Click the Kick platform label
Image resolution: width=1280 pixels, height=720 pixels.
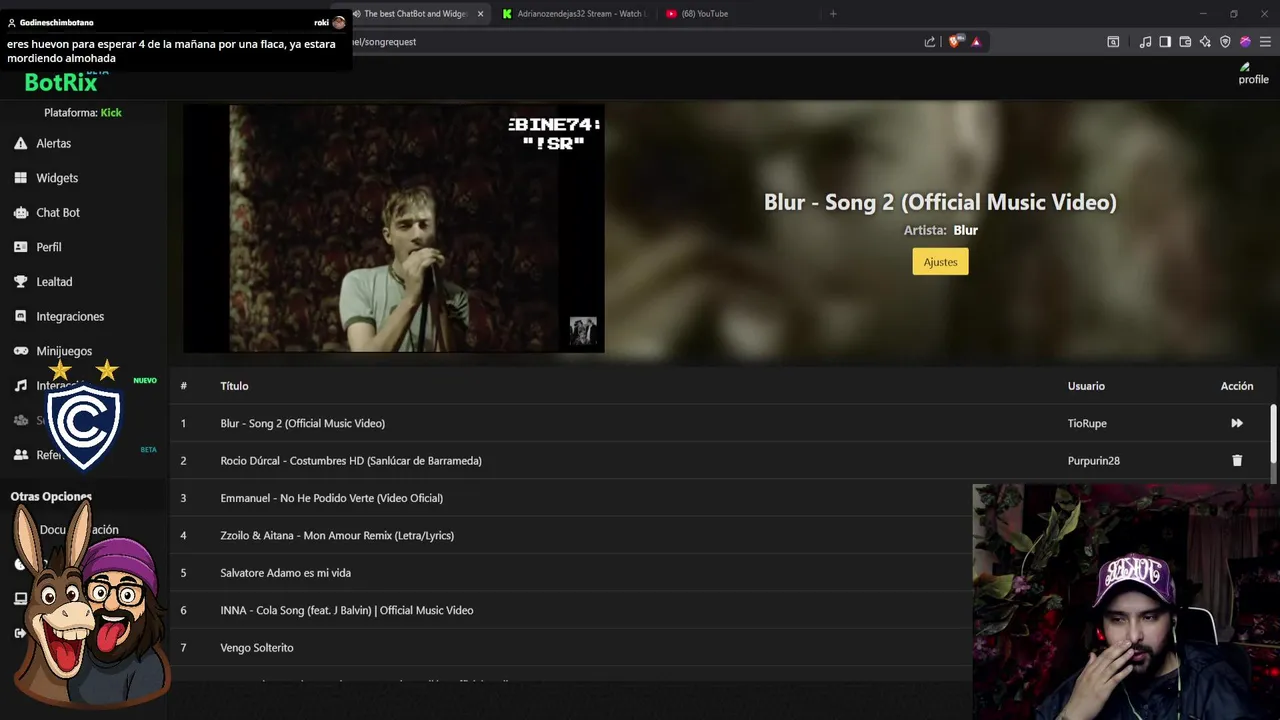point(111,113)
